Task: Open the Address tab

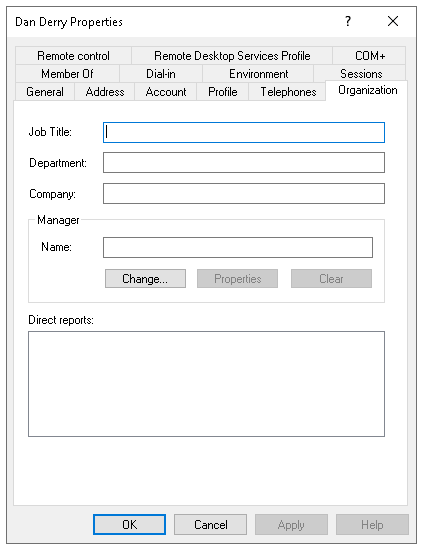Action: coord(105,92)
